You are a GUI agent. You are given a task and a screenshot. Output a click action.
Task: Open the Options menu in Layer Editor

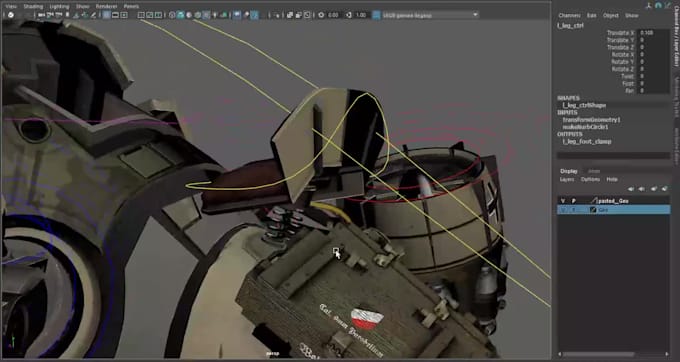point(590,179)
